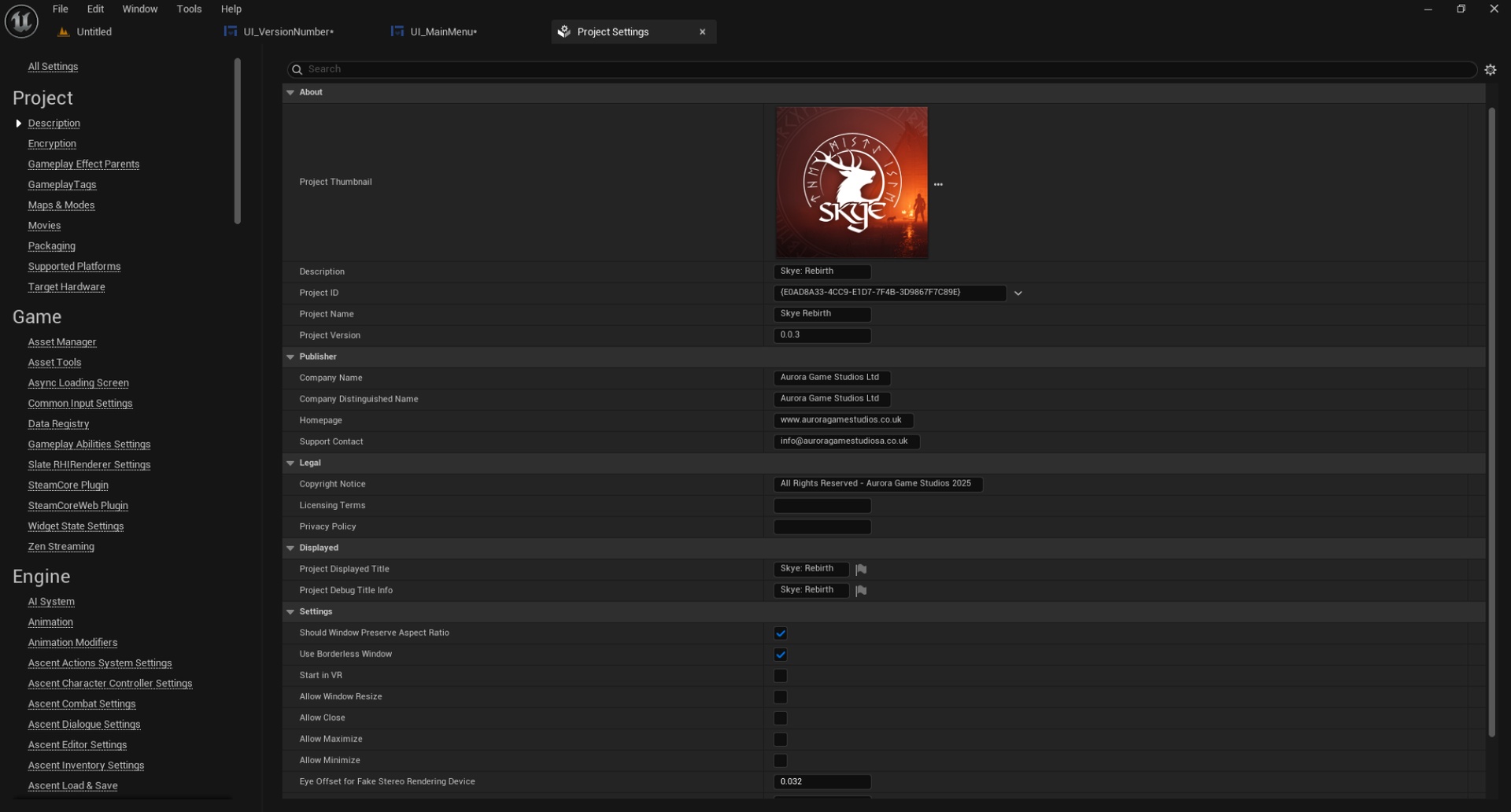Expand the Description arrow in sidebar
This screenshot has width=1511, height=812.
pyautogui.click(x=18, y=124)
